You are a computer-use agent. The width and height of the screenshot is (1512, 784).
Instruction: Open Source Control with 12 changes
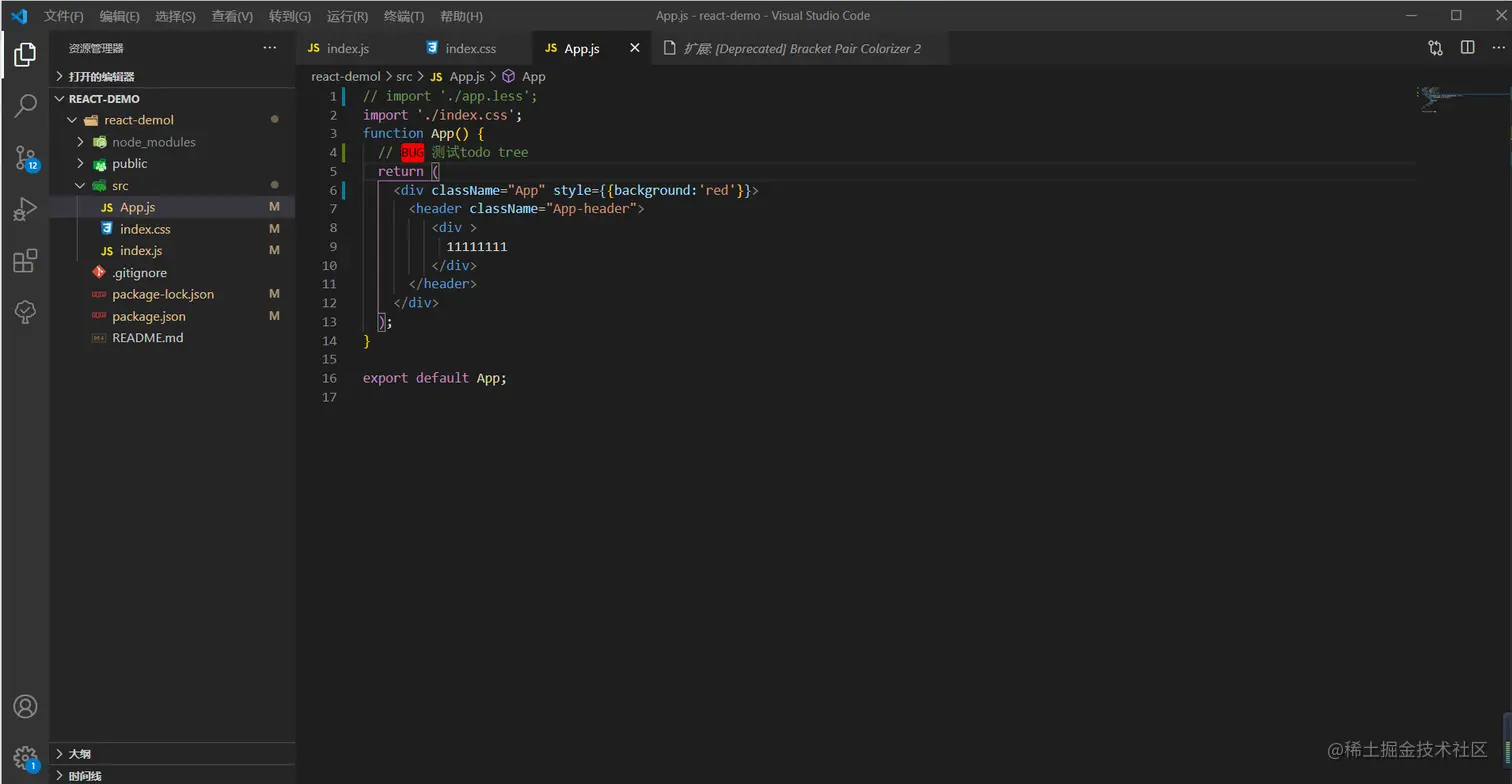click(x=25, y=157)
